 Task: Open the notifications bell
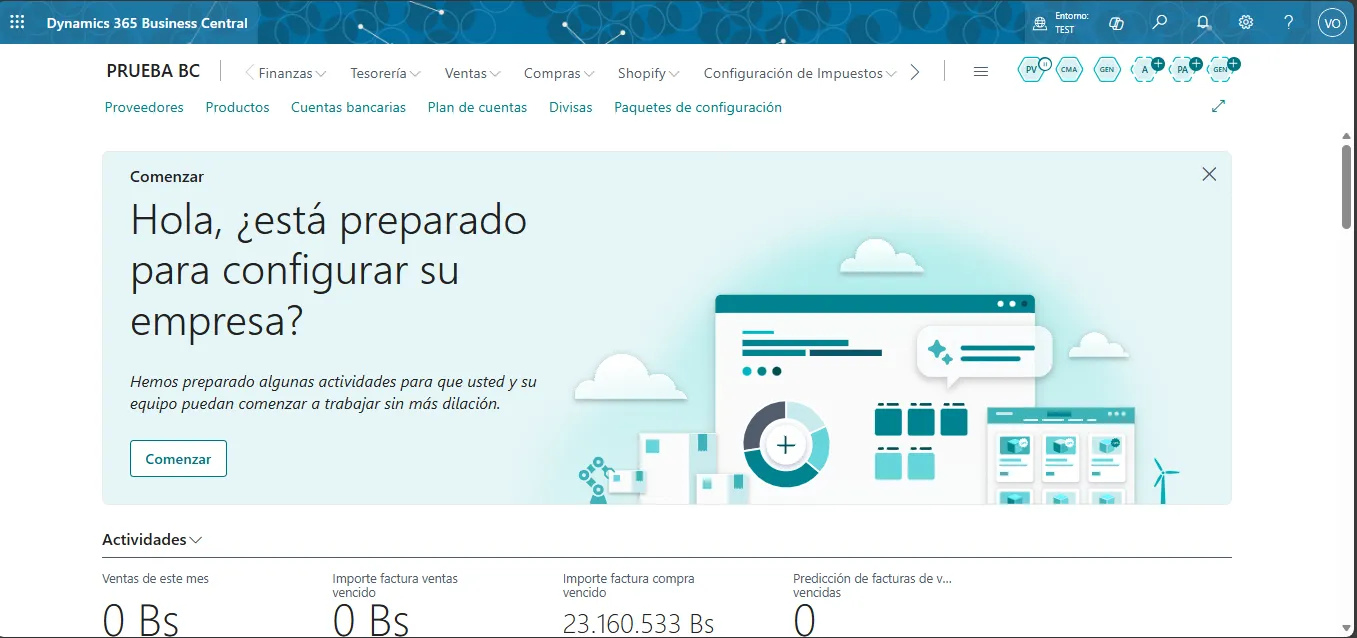(x=1203, y=22)
